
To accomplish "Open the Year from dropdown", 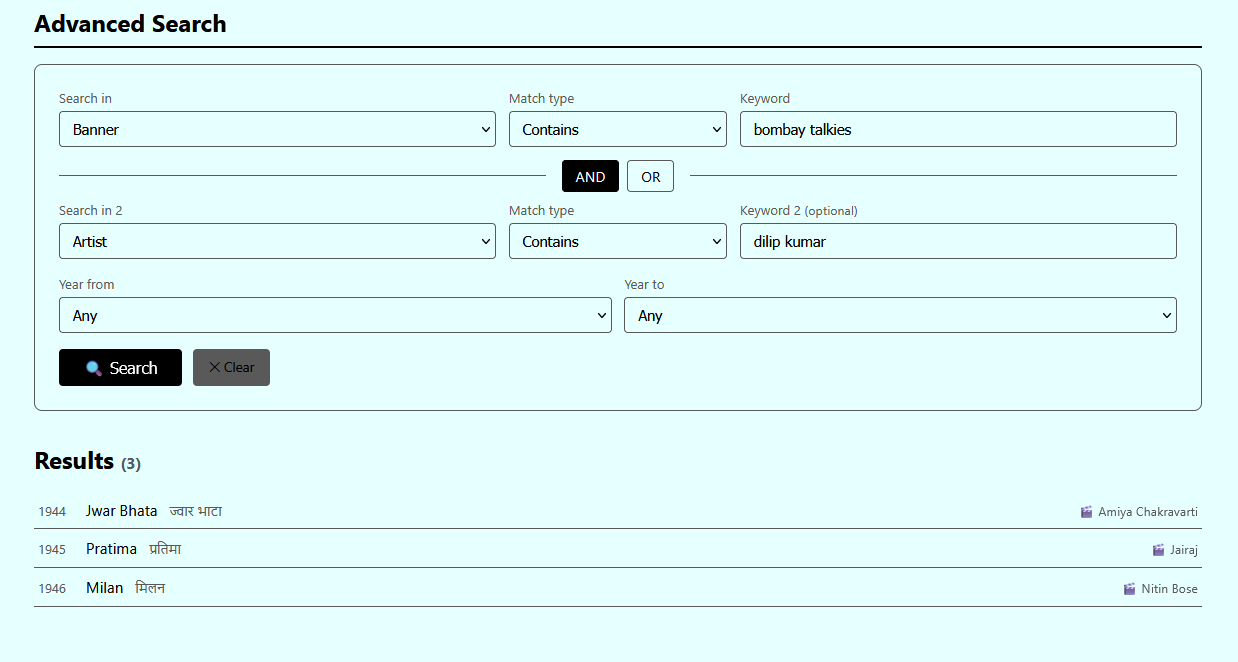I will (x=335, y=315).
